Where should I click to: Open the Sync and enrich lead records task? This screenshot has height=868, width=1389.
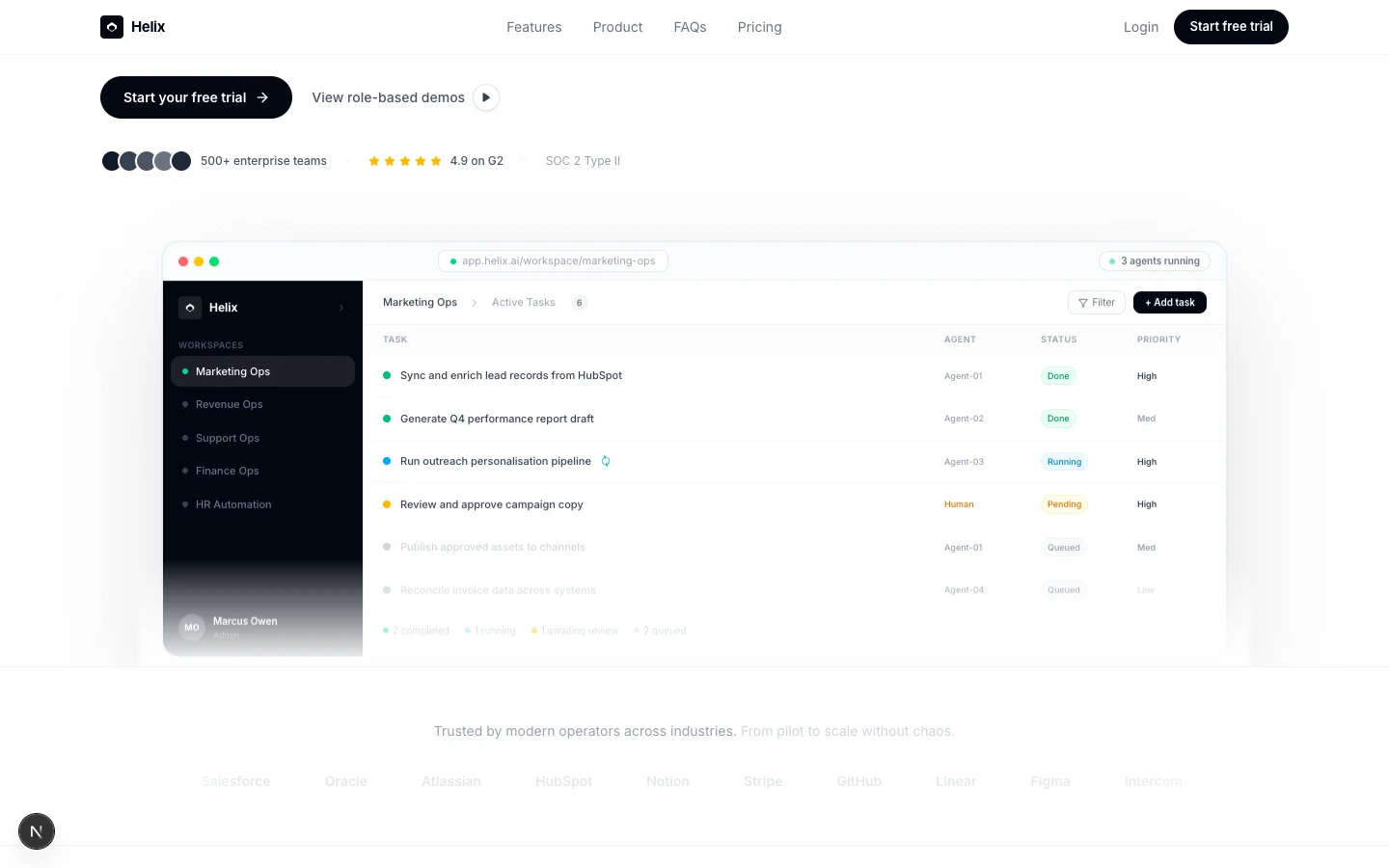coord(511,375)
